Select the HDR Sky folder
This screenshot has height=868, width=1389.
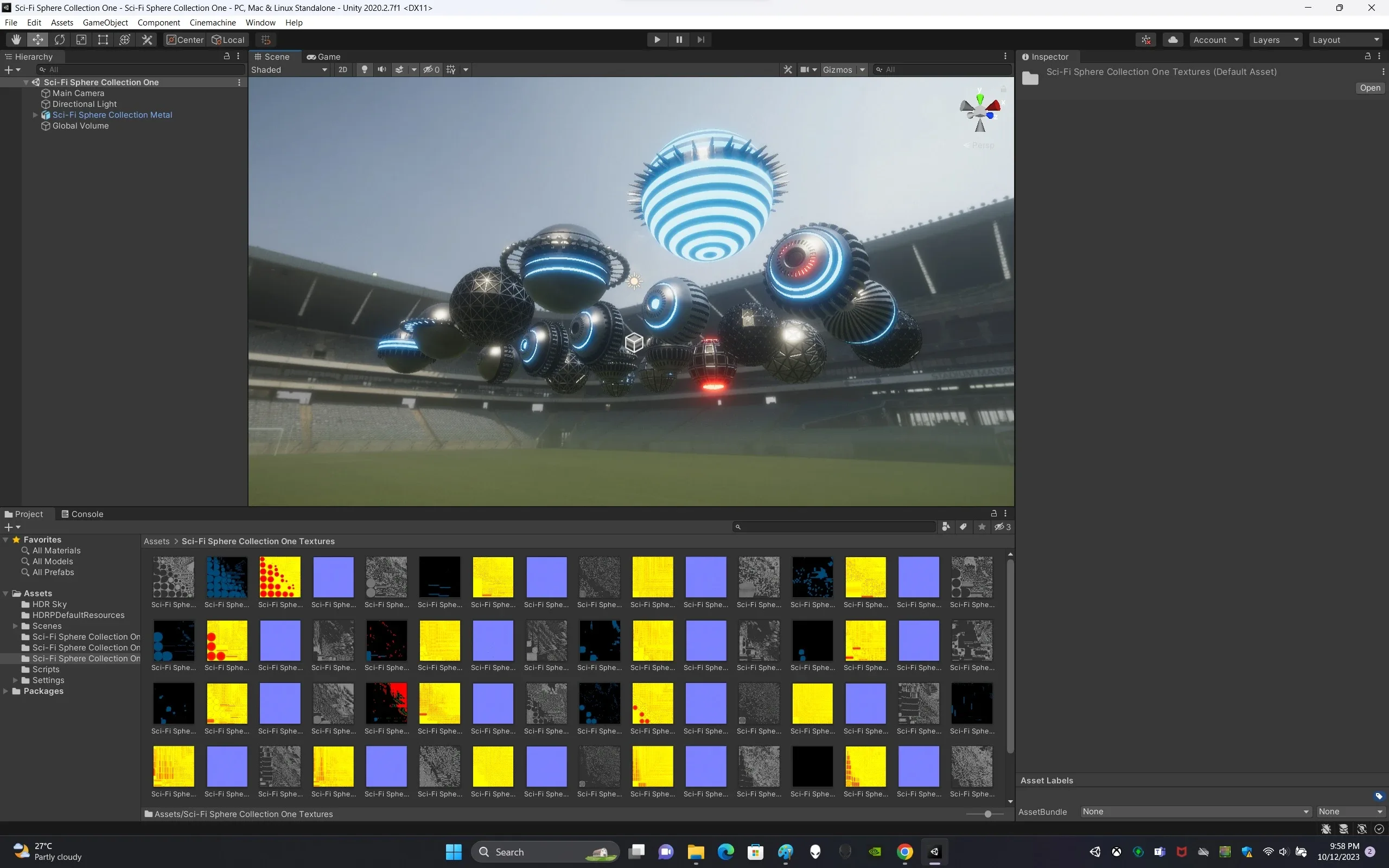[x=49, y=604]
